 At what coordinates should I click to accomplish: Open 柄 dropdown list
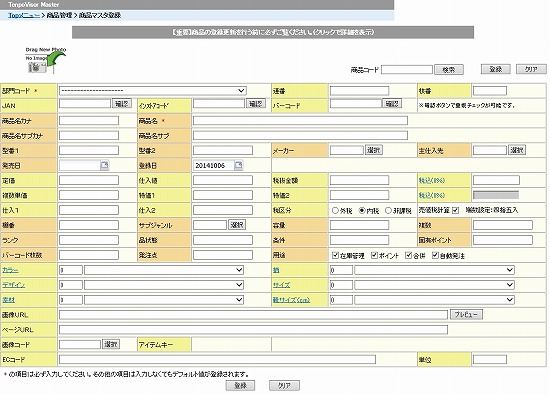click(435, 270)
